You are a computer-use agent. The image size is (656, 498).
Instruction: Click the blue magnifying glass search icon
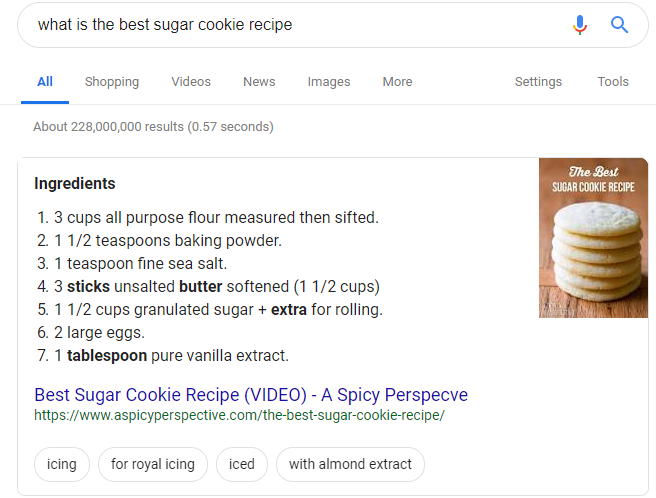pos(619,25)
